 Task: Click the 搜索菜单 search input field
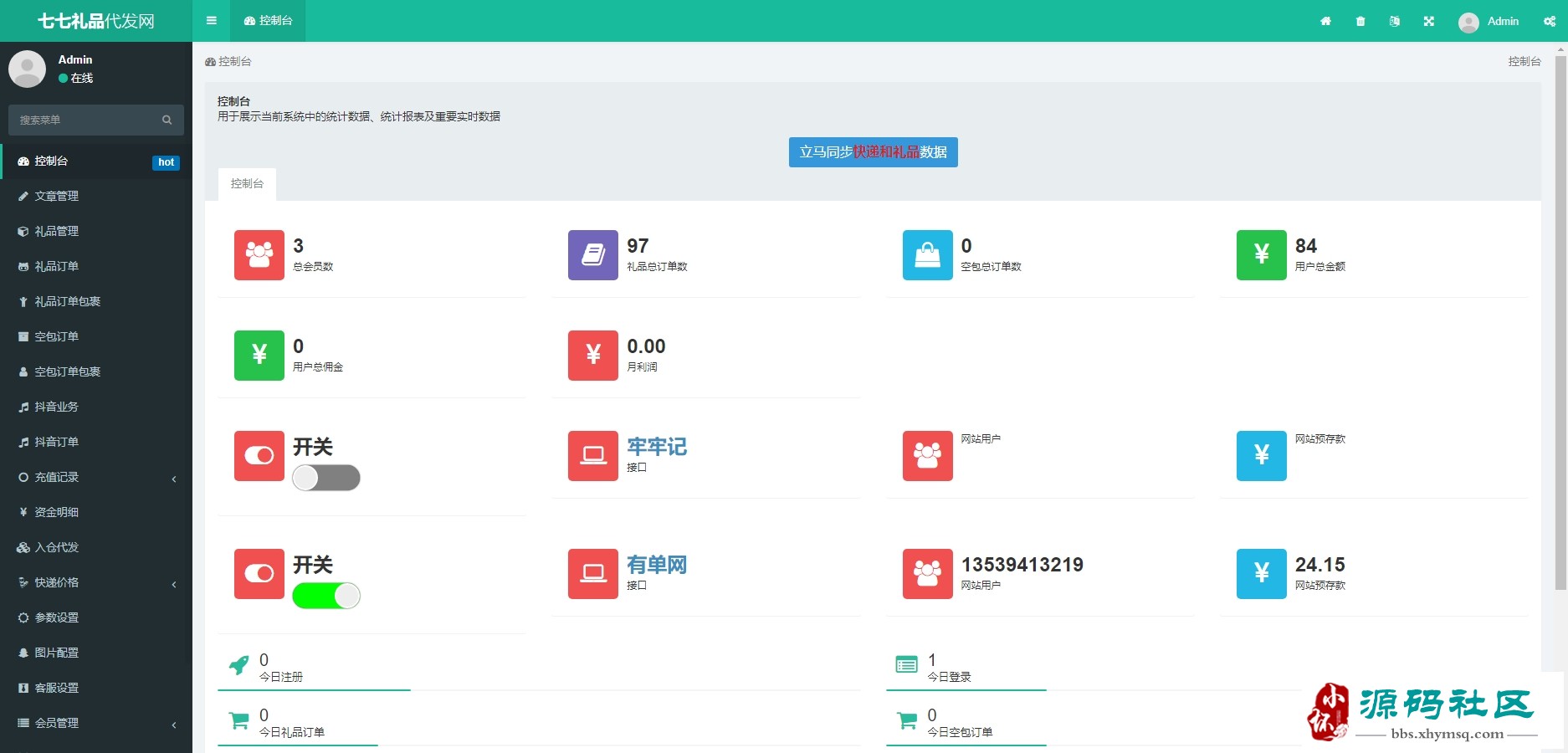pos(84,120)
